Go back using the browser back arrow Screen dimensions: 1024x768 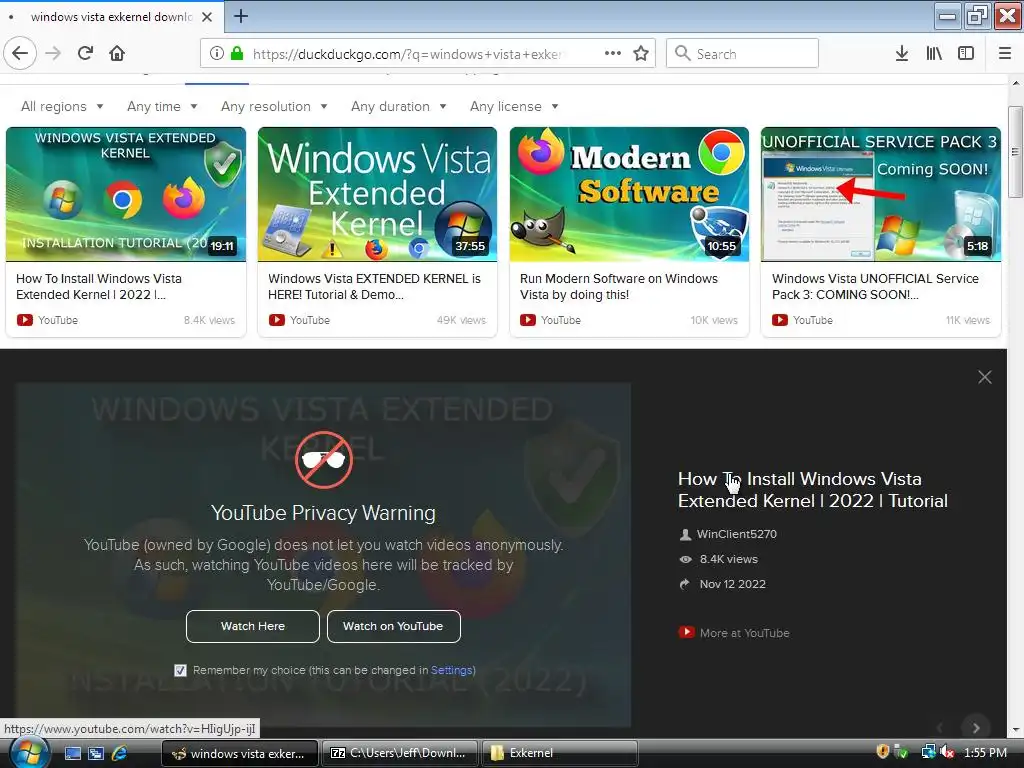point(20,53)
